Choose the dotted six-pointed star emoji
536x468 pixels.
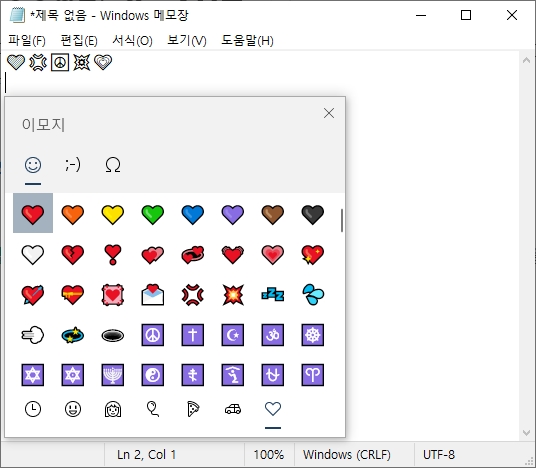point(73,375)
